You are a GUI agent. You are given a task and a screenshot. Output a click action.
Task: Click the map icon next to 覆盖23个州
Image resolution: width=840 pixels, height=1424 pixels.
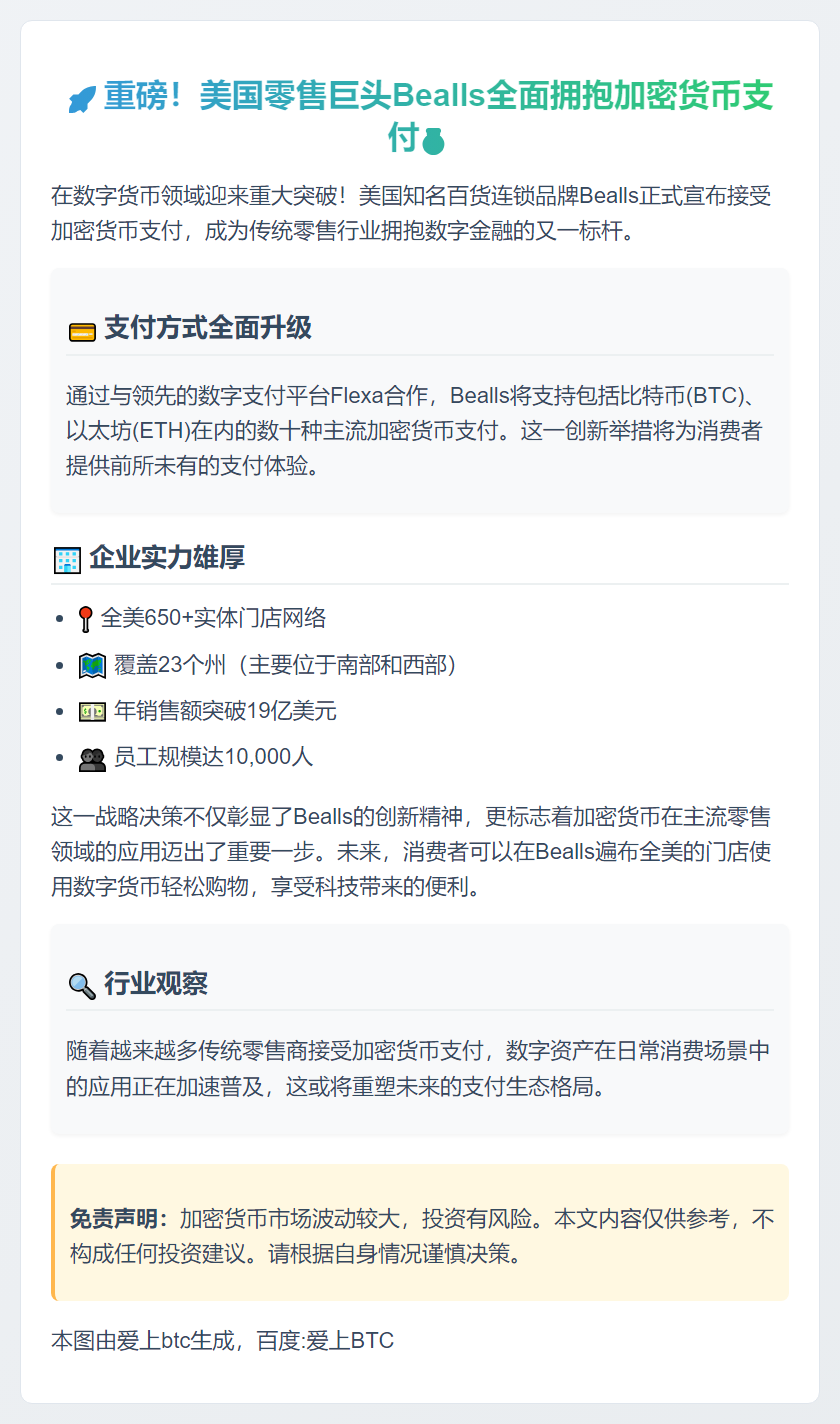point(92,665)
